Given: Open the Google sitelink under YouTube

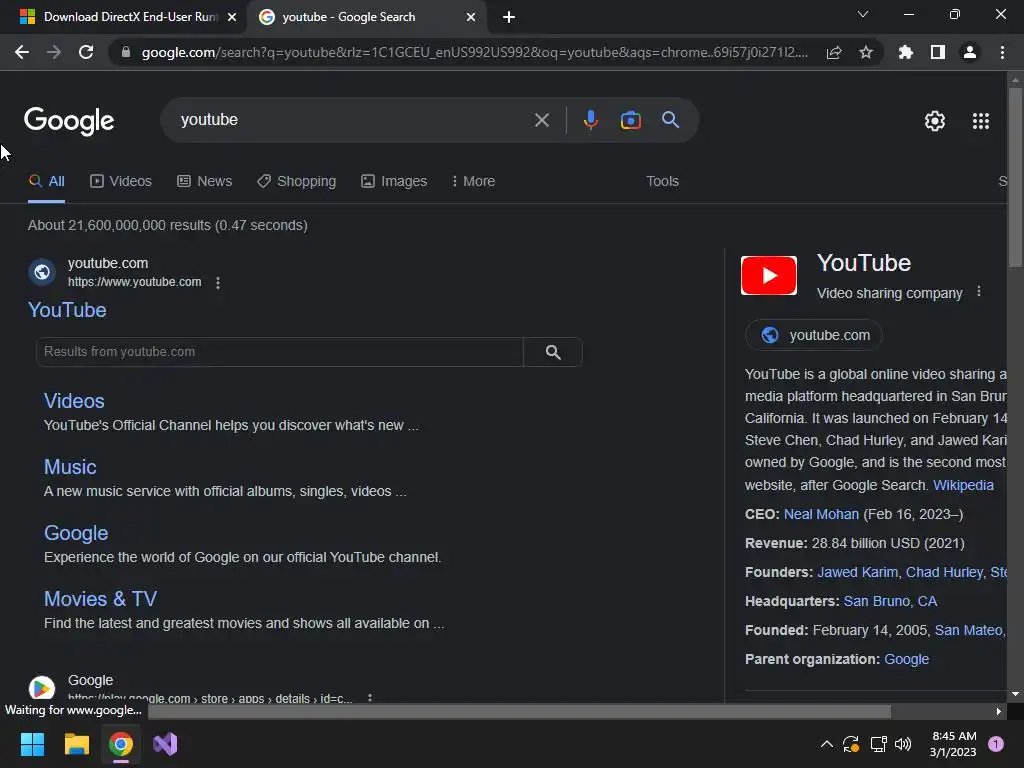Looking at the screenshot, I should click(76, 533).
